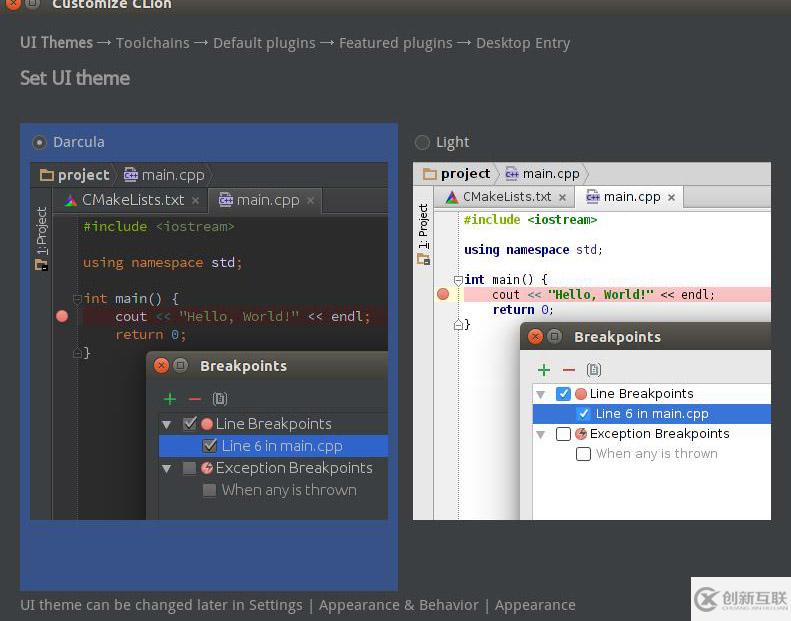Uncheck Line Breakpoints checkbox in Darcula dialog

click(x=190, y=424)
